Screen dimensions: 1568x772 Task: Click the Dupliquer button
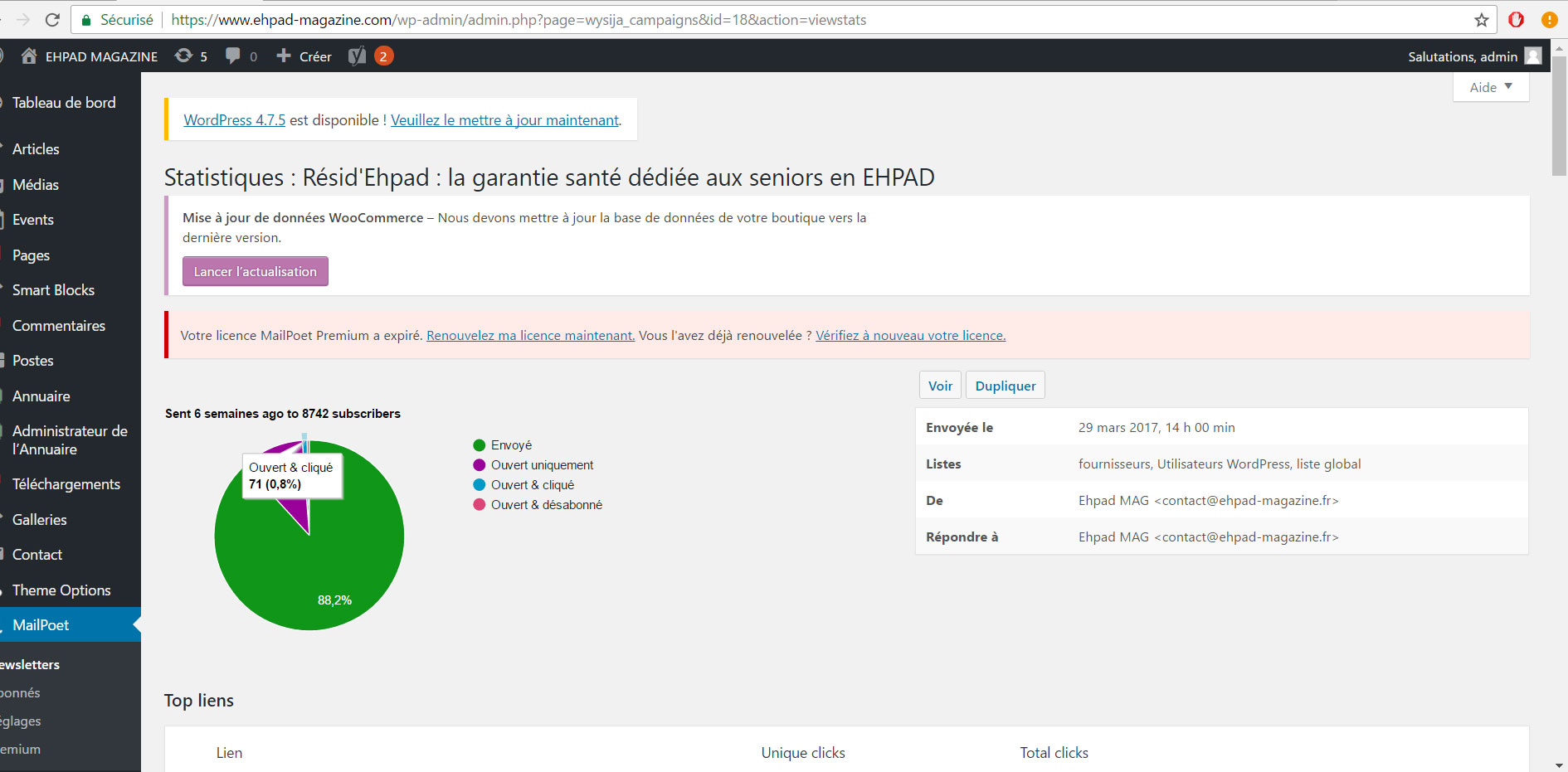[x=1005, y=386]
